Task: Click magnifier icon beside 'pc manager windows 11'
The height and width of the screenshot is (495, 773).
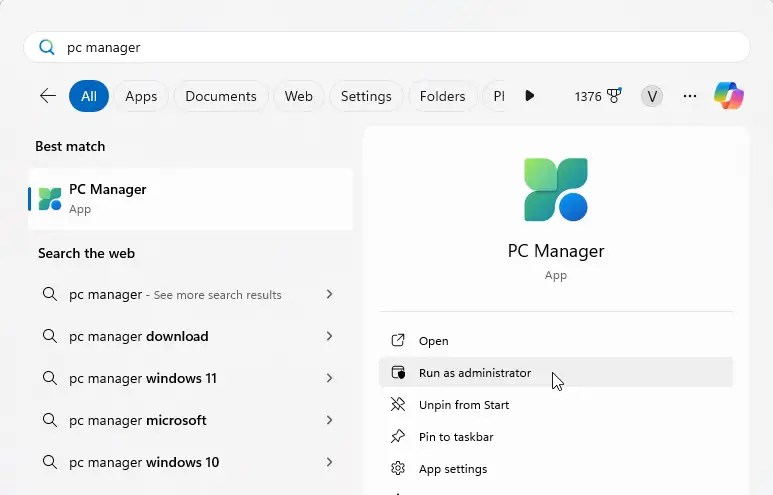Action: [49, 378]
